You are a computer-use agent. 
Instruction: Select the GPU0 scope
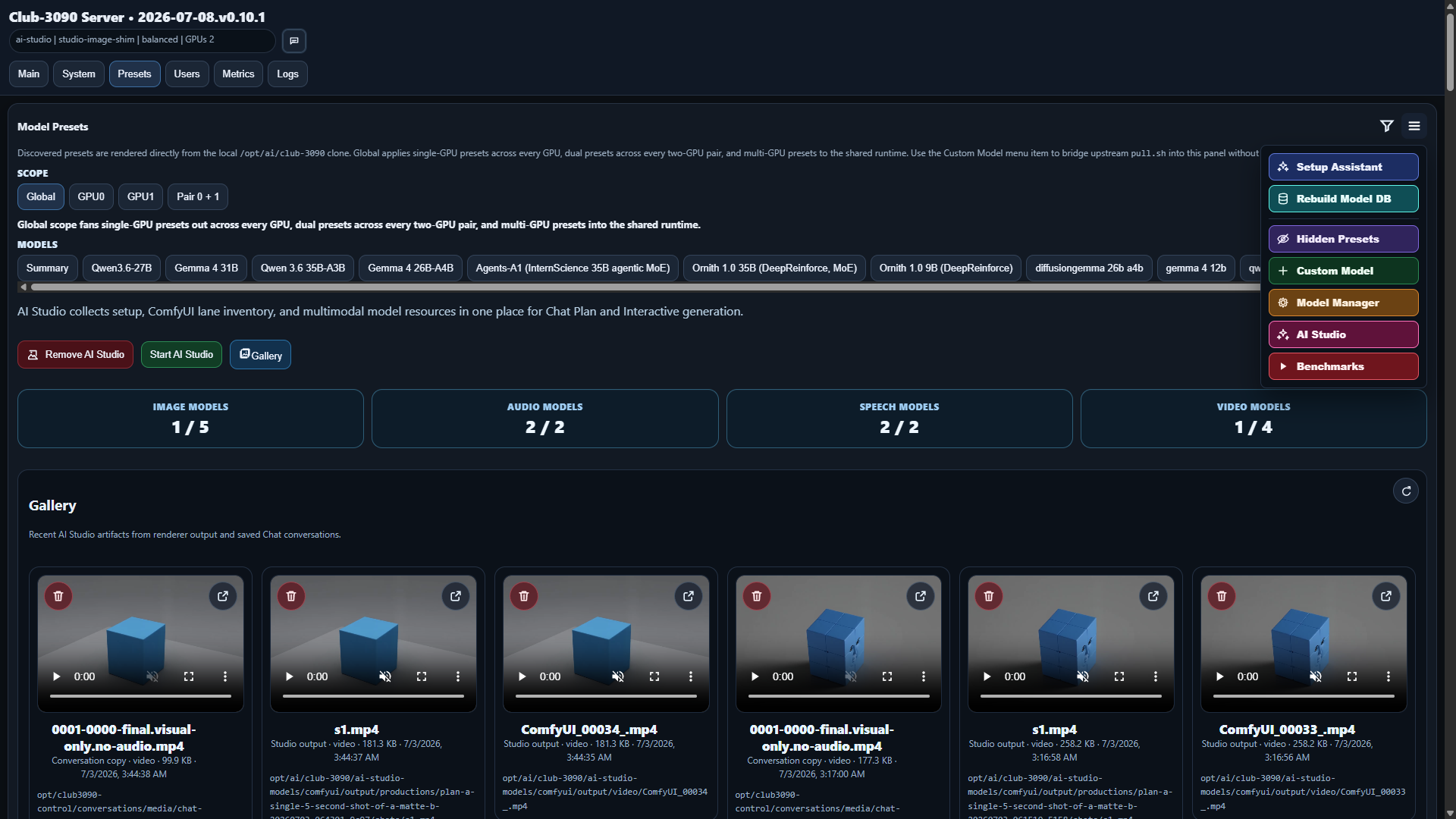point(91,197)
